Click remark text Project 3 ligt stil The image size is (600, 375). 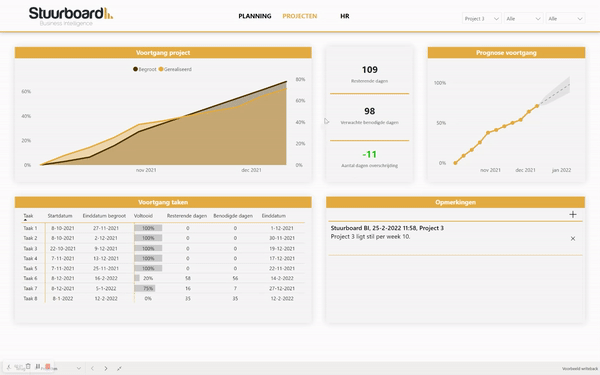click(x=370, y=237)
